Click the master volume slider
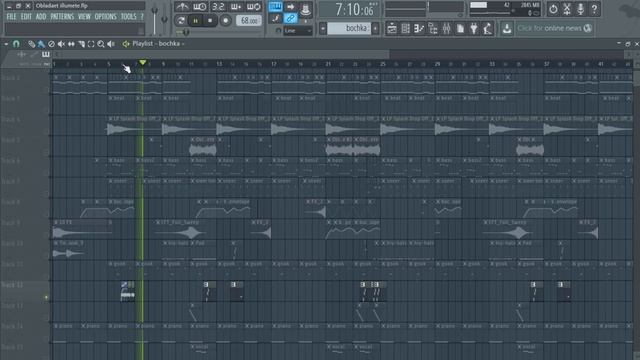 click(155, 20)
